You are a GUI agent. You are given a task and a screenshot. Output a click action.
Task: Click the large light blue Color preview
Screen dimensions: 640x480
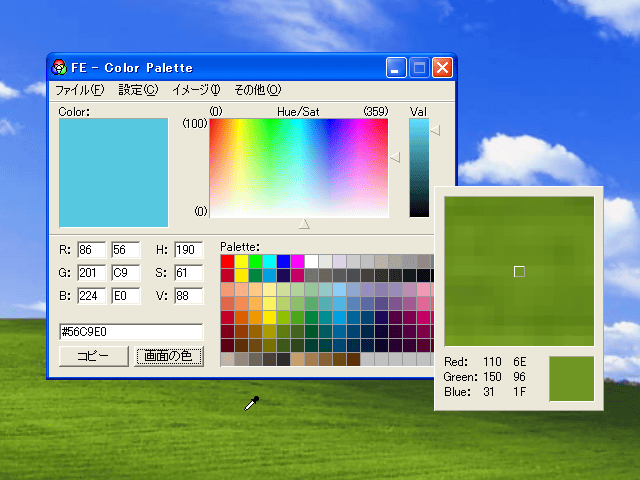tap(113, 173)
